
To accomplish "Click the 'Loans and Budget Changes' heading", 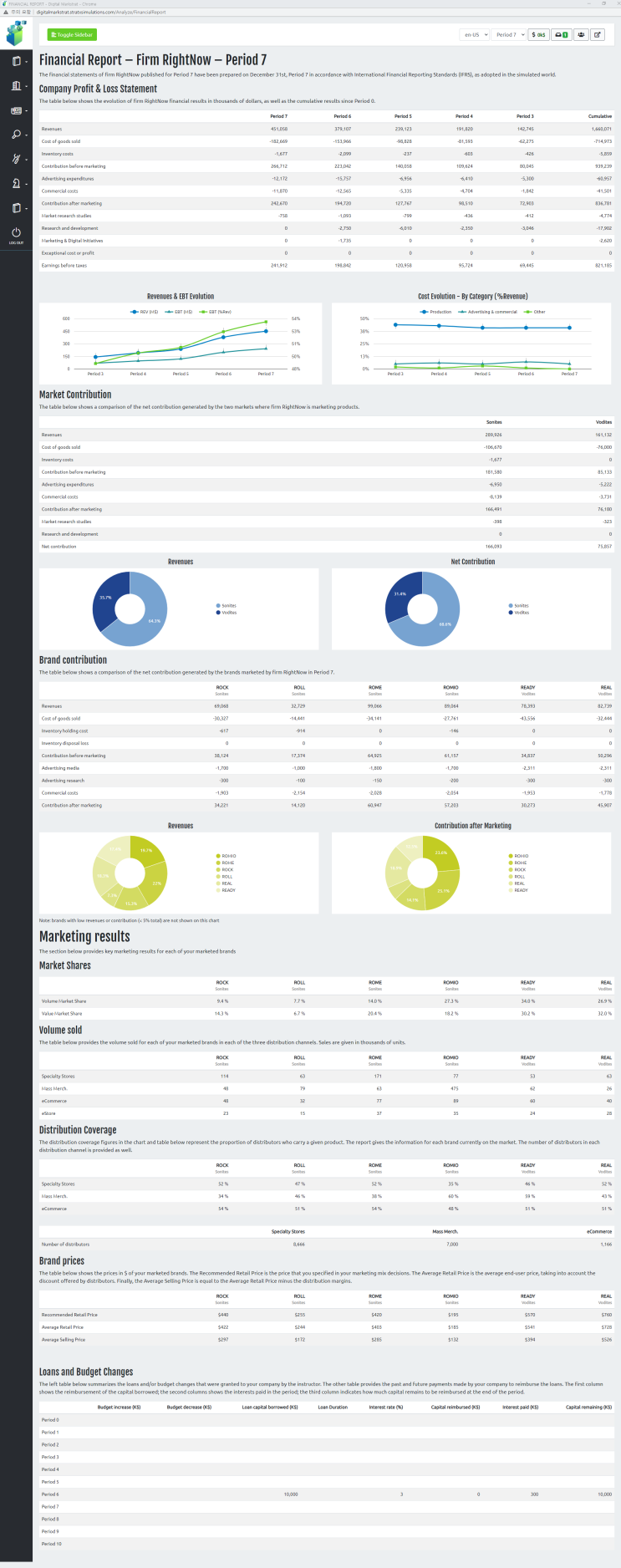I will click(86, 1372).
